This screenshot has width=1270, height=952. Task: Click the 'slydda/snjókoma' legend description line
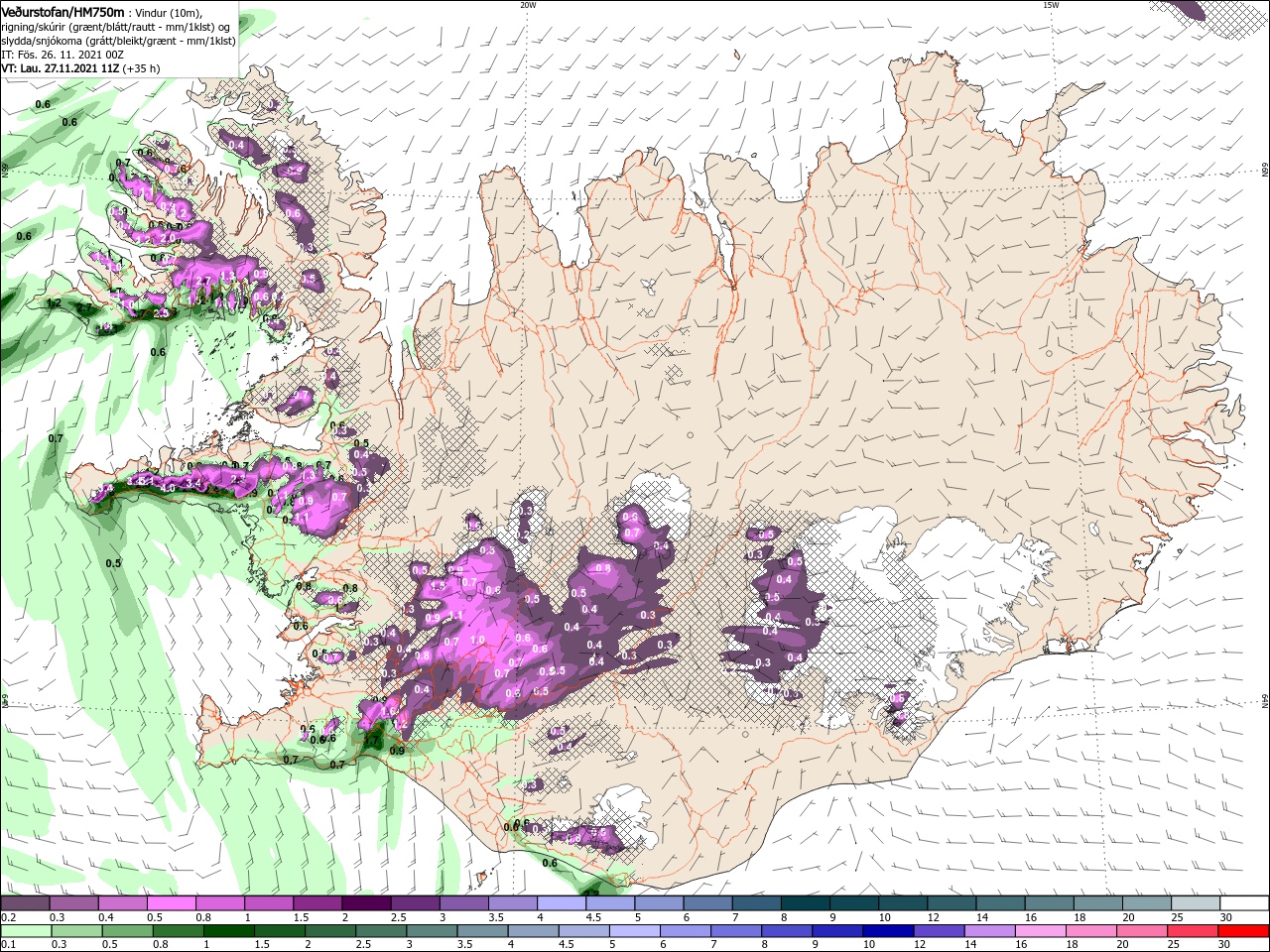(118, 41)
